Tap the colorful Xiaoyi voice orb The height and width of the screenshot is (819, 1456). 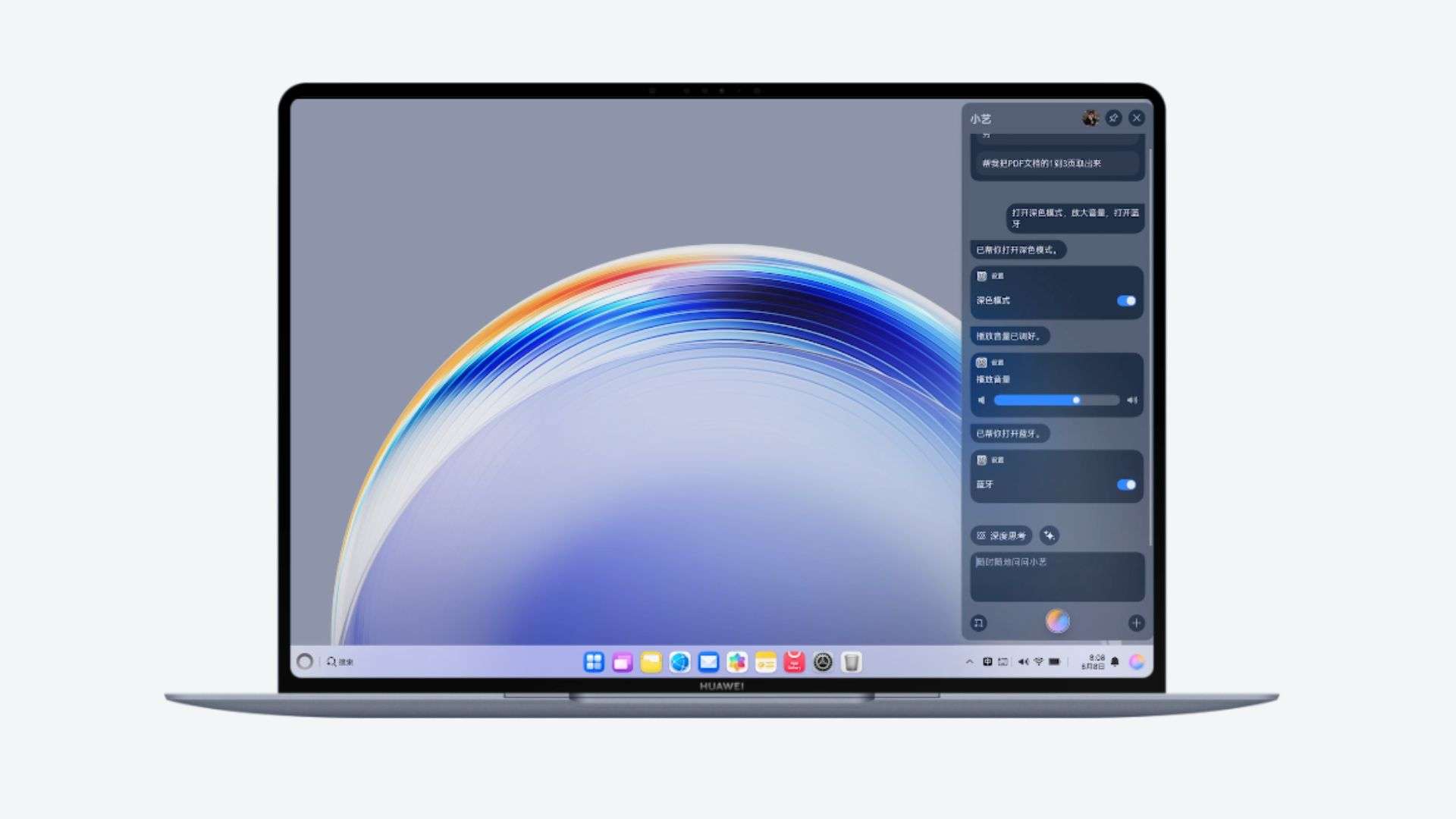tap(1057, 621)
